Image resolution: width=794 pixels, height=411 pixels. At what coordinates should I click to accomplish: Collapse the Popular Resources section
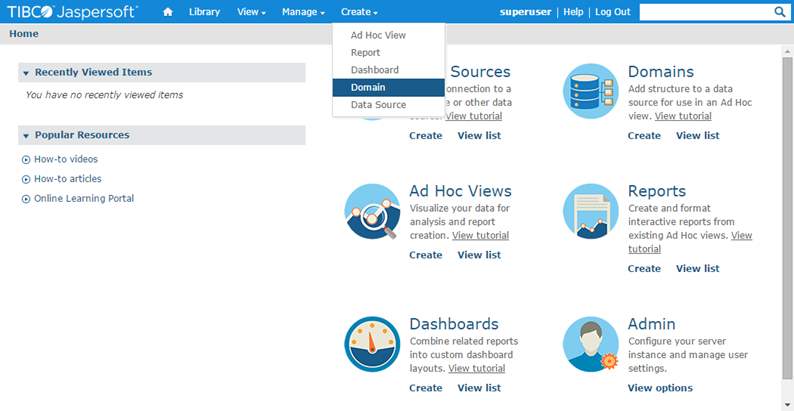[26, 136]
